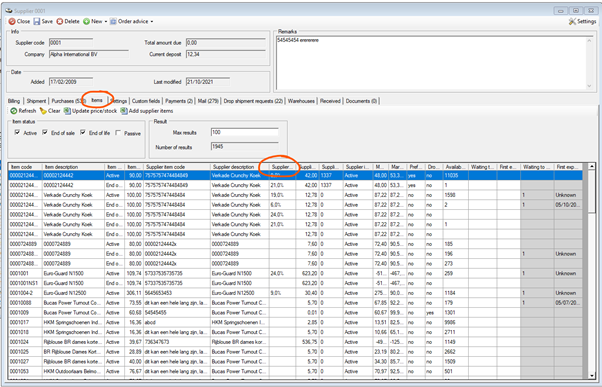The image size is (602, 387).
Task: Click the Refresh icon
Action: tap(13, 111)
